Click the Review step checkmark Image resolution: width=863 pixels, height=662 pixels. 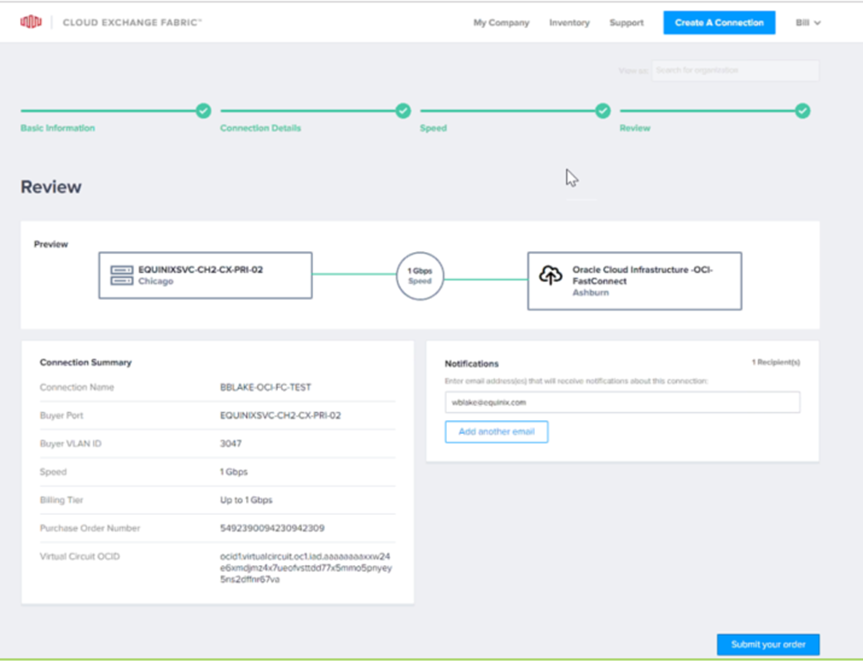click(x=803, y=111)
